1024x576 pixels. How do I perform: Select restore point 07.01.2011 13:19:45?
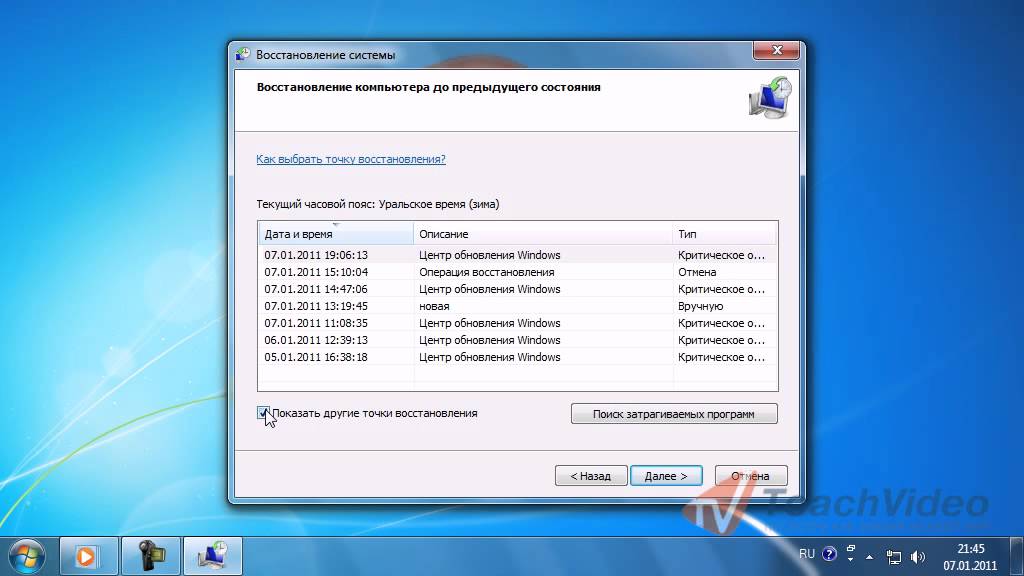(517, 306)
